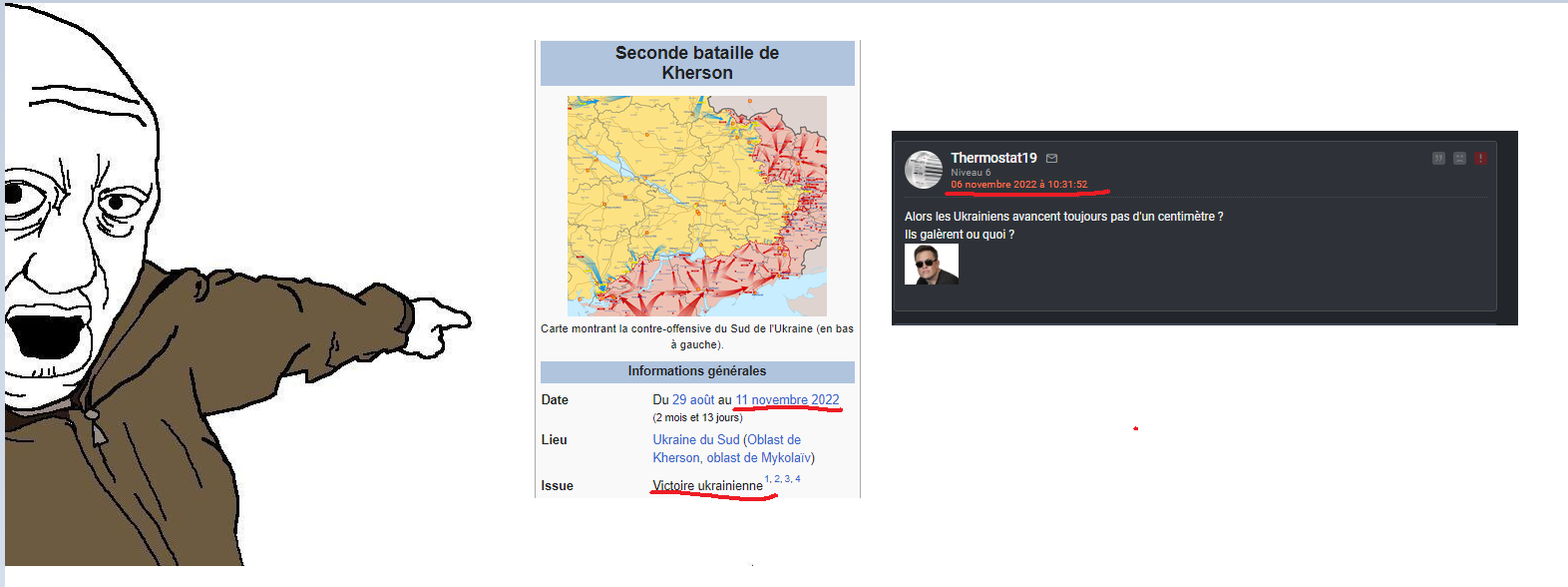Enlarge the southern Ukraine counter-offensive map

[x=697, y=206]
